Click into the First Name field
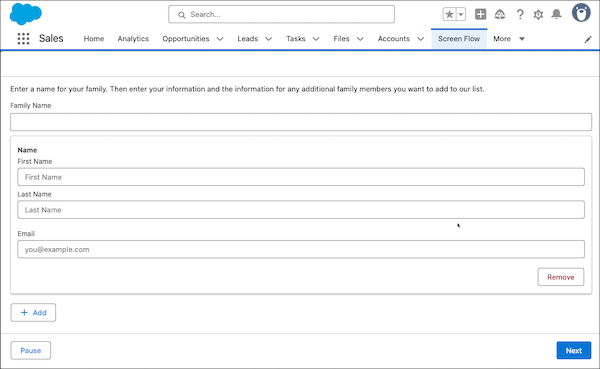600x369 pixels. click(301, 177)
